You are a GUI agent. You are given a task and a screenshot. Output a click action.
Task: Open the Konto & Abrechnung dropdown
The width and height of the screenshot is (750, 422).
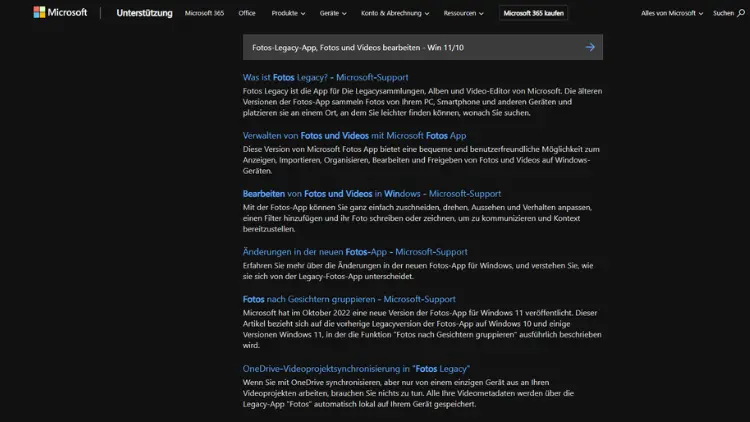click(395, 14)
